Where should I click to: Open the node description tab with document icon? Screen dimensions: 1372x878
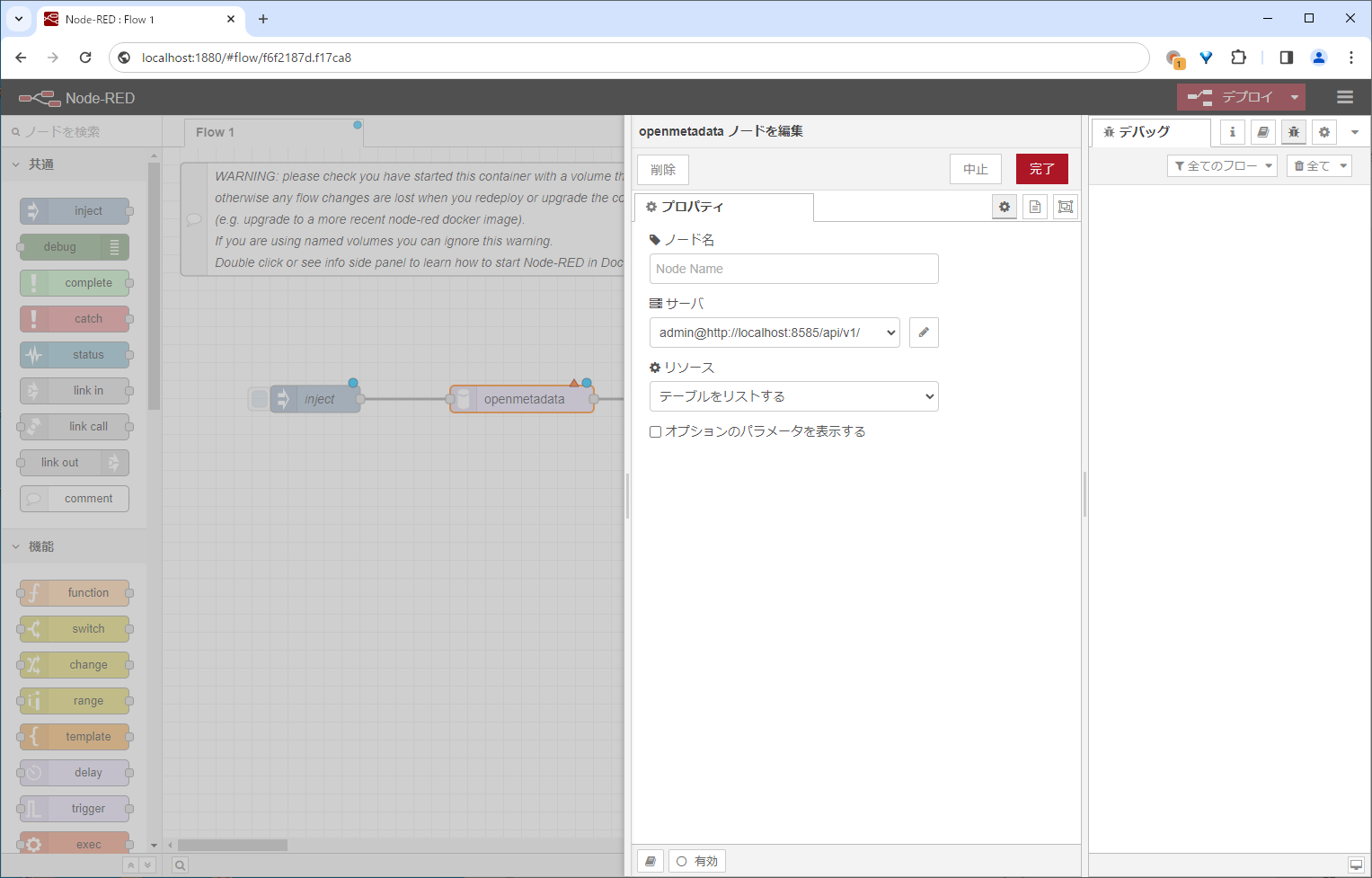click(1034, 206)
